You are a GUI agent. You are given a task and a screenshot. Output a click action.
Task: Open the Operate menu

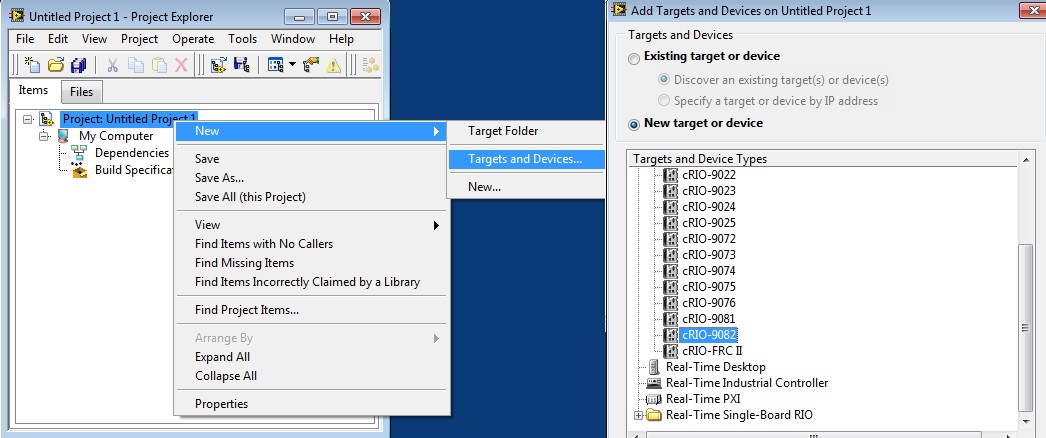tap(193, 39)
